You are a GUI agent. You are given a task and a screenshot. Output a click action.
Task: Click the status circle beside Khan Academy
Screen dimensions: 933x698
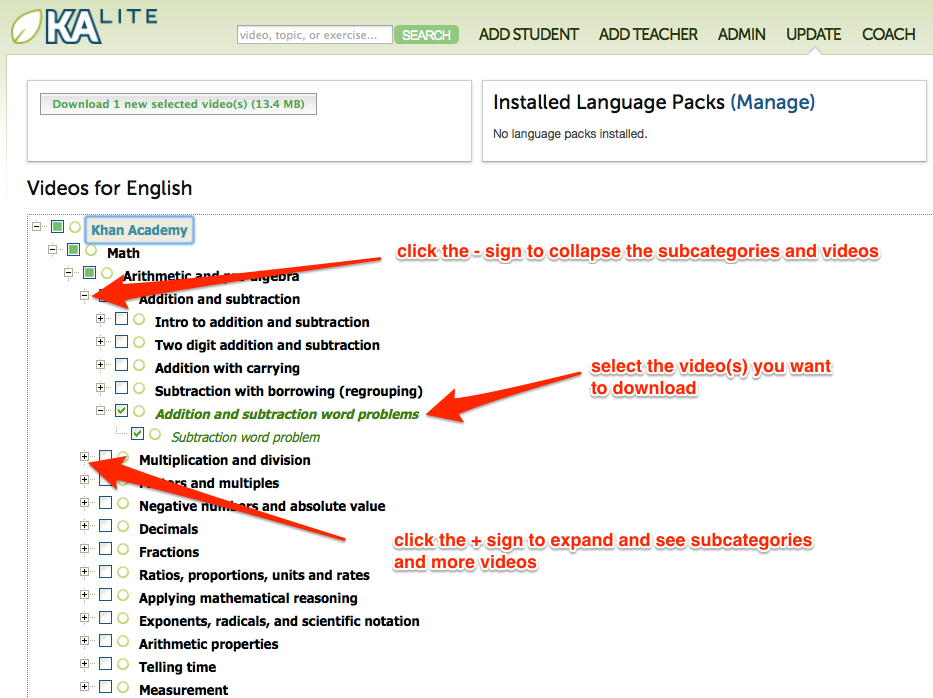click(x=75, y=227)
